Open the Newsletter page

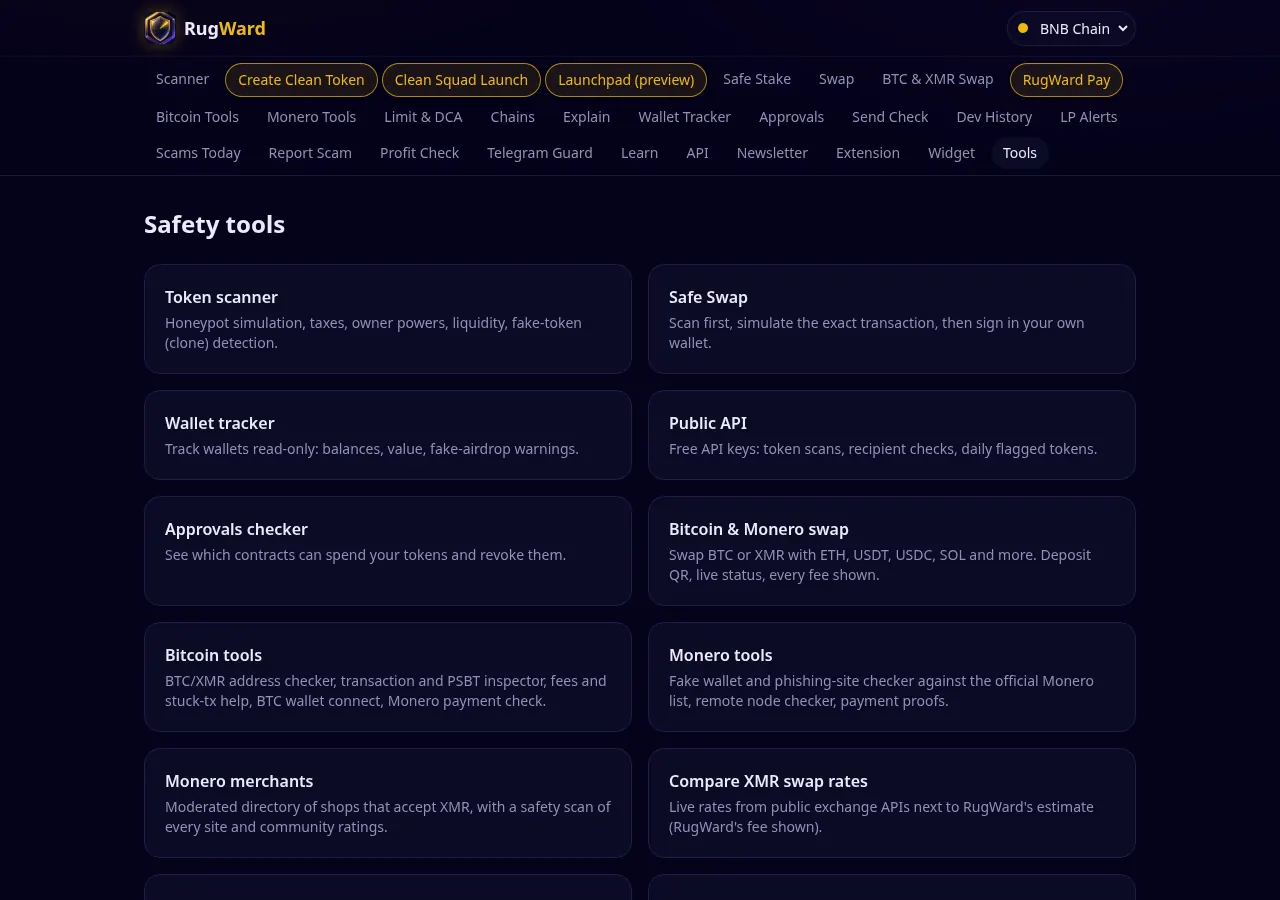(772, 153)
